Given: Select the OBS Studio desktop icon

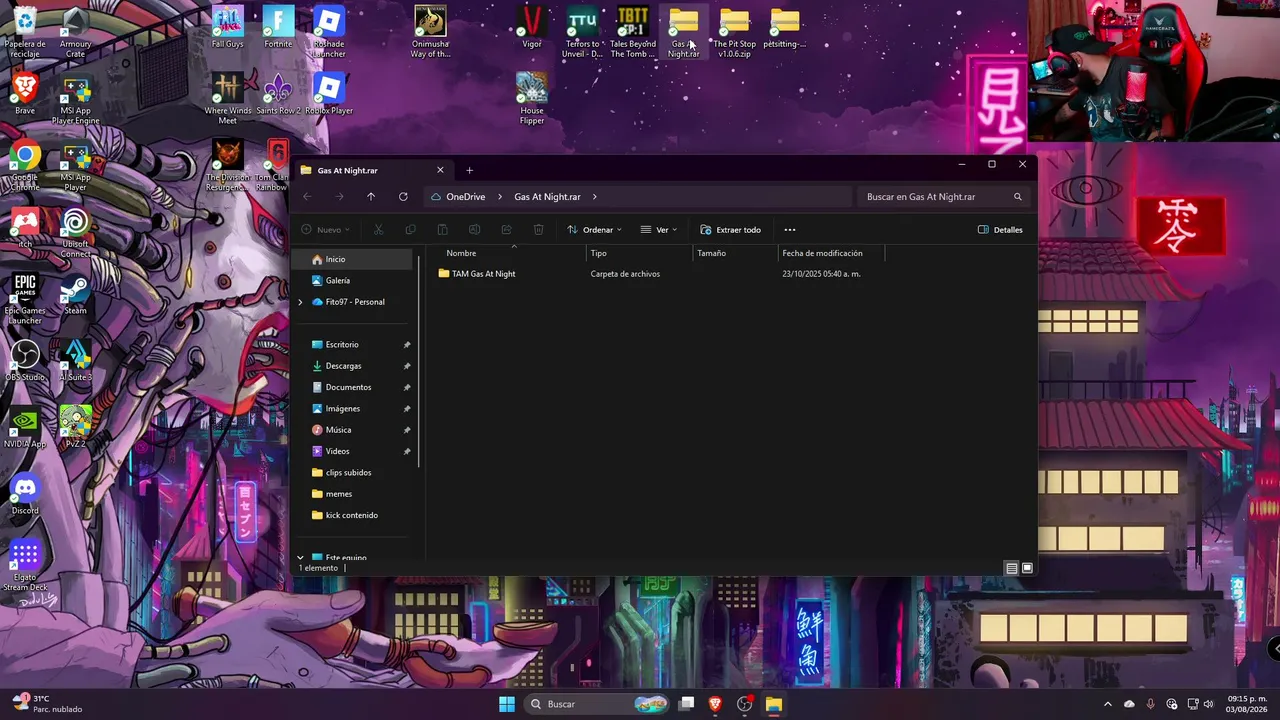Looking at the screenshot, I should (25, 362).
